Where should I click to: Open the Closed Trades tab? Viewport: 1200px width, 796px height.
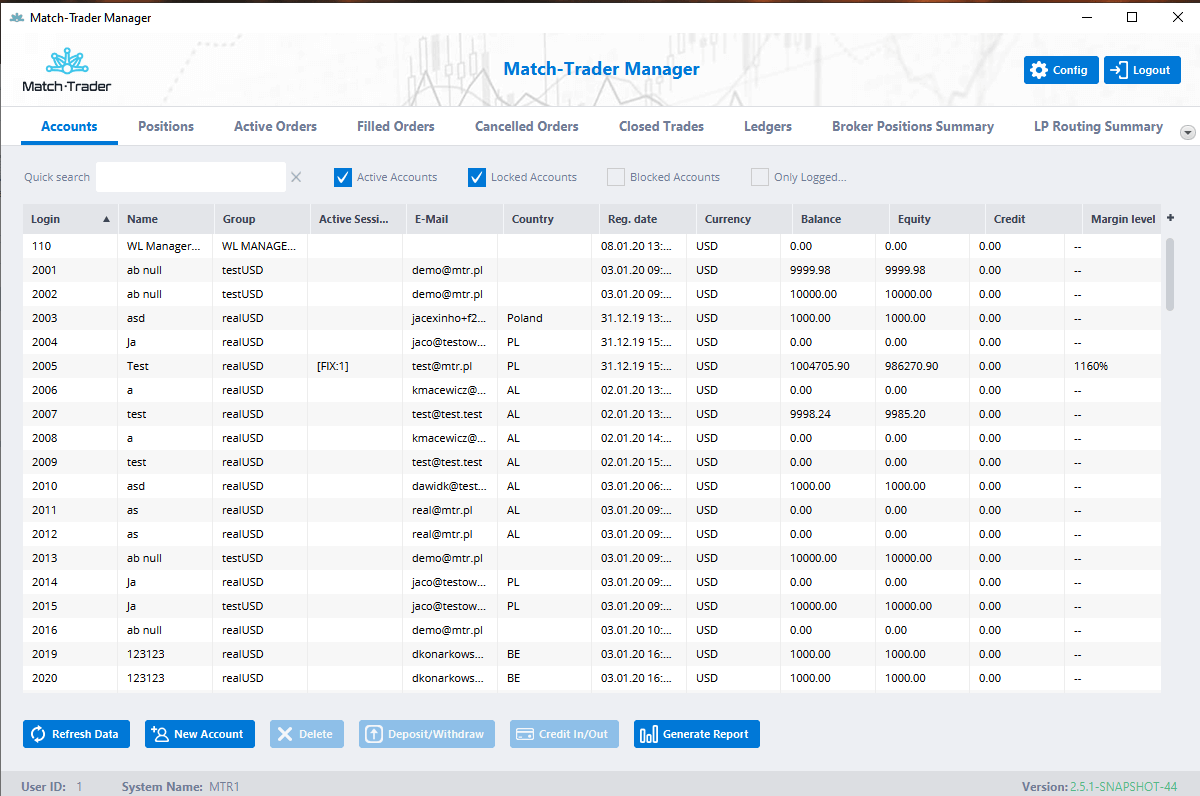661,126
